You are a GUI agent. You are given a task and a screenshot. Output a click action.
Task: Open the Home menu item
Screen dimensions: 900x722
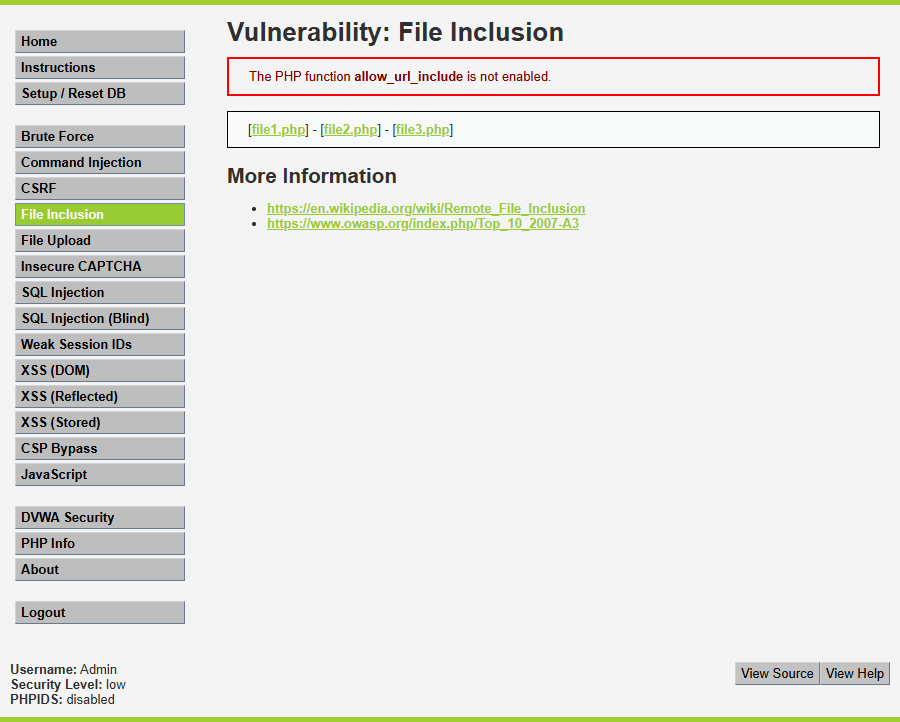(100, 42)
